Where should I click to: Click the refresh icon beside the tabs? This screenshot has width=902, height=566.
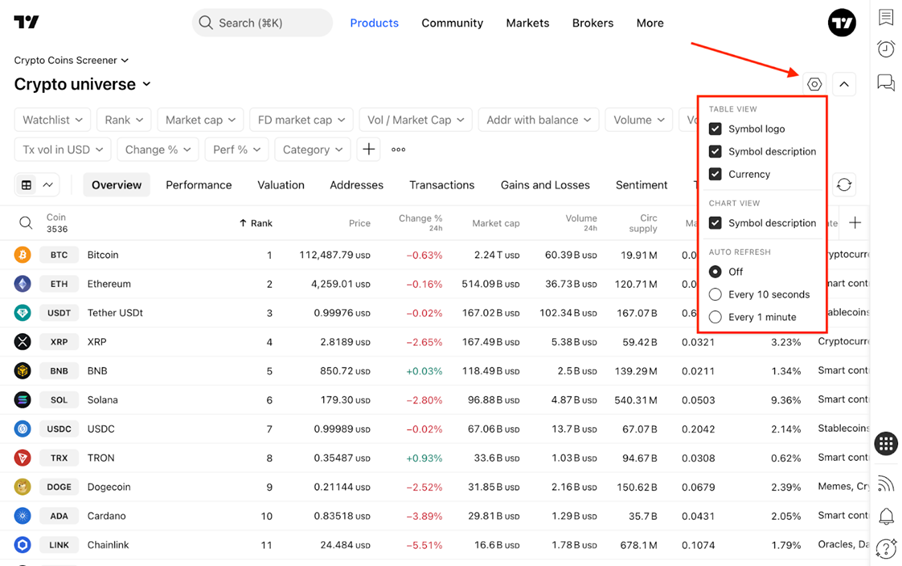tap(844, 185)
